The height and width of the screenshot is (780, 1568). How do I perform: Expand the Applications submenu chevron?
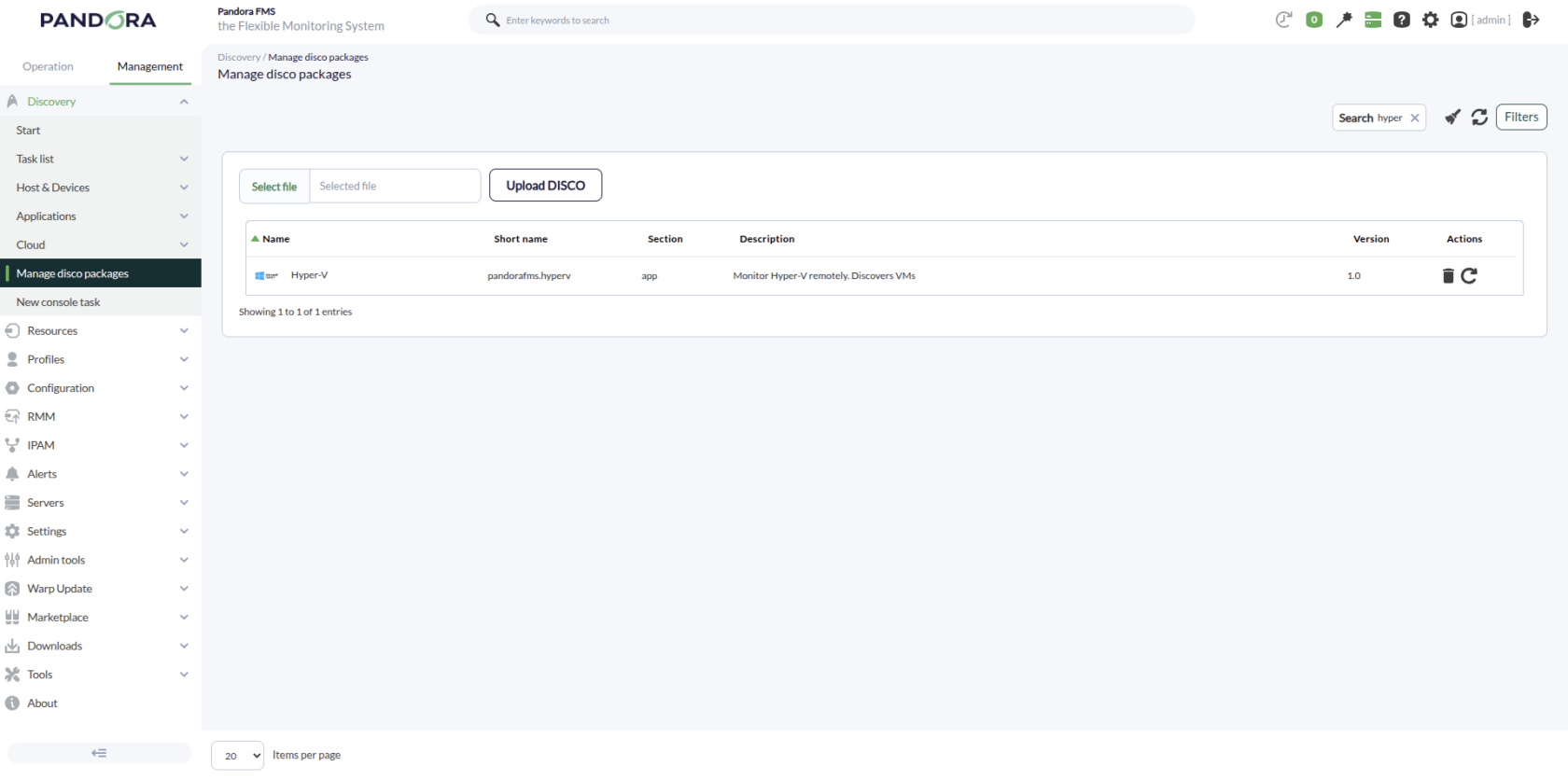184,216
